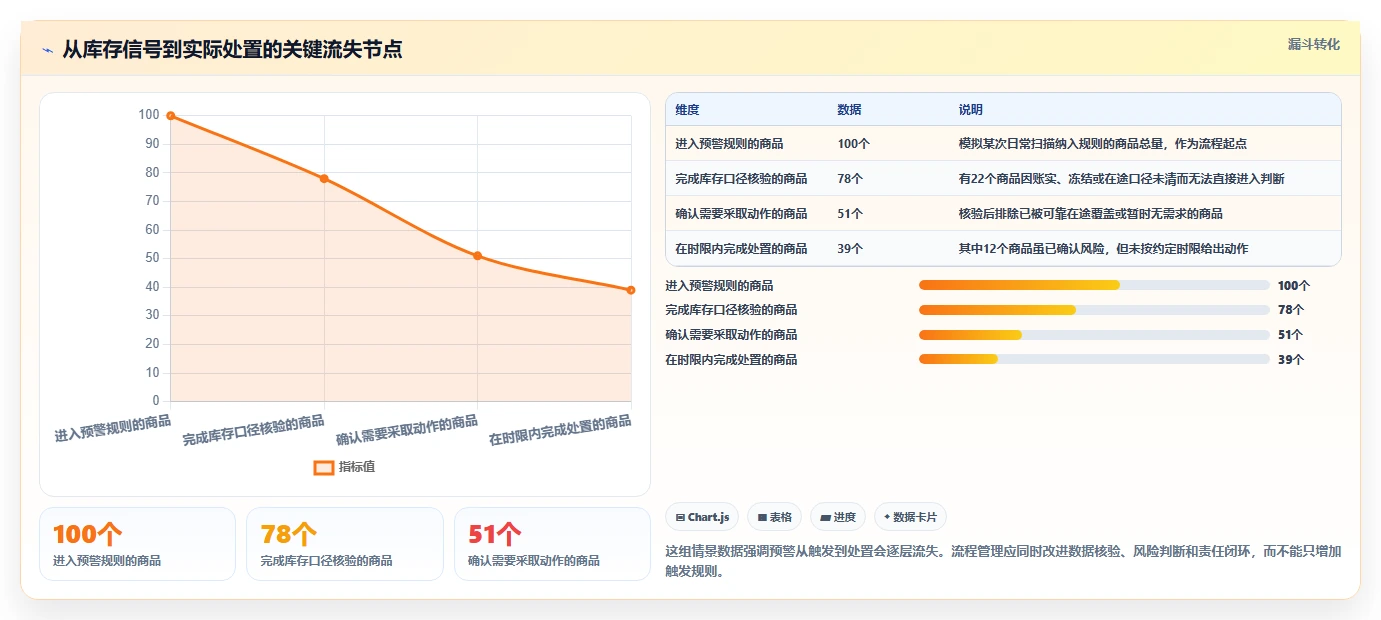The height and width of the screenshot is (620, 1381).
Task: Click the 数据 column header in the table
Action: tap(849, 110)
